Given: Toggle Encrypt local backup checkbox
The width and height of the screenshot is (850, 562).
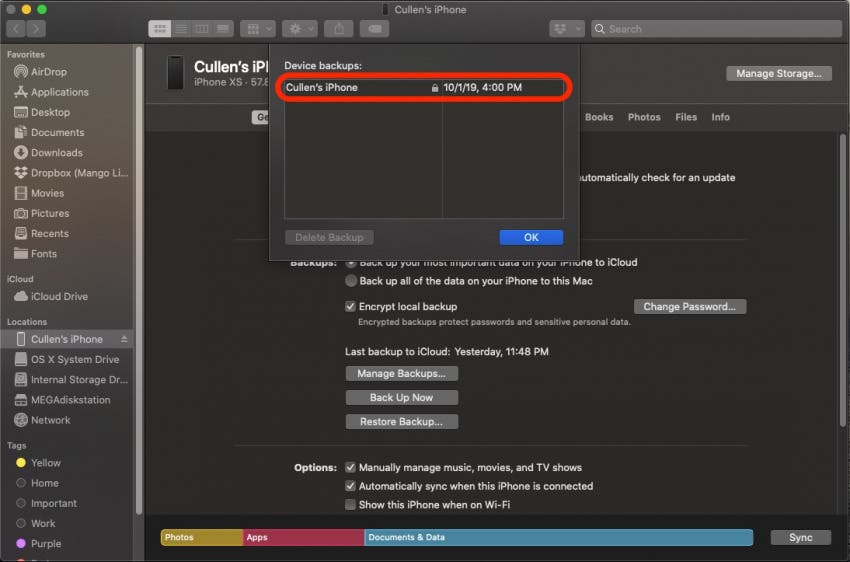Looking at the screenshot, I should (x=350, y=306).
